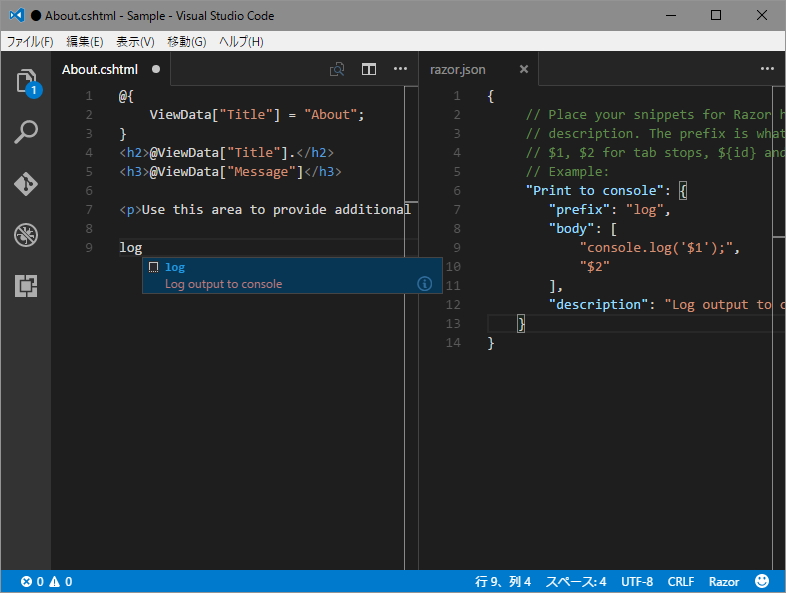Click the h2 ViewData["Title"] line
786x593 pixels.
point(226,152)
